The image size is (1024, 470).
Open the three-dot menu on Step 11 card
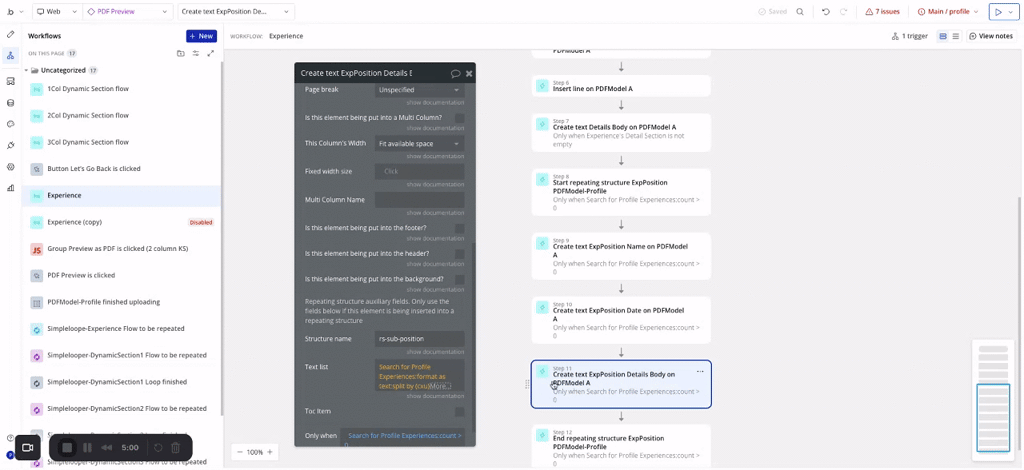(700, 371)
